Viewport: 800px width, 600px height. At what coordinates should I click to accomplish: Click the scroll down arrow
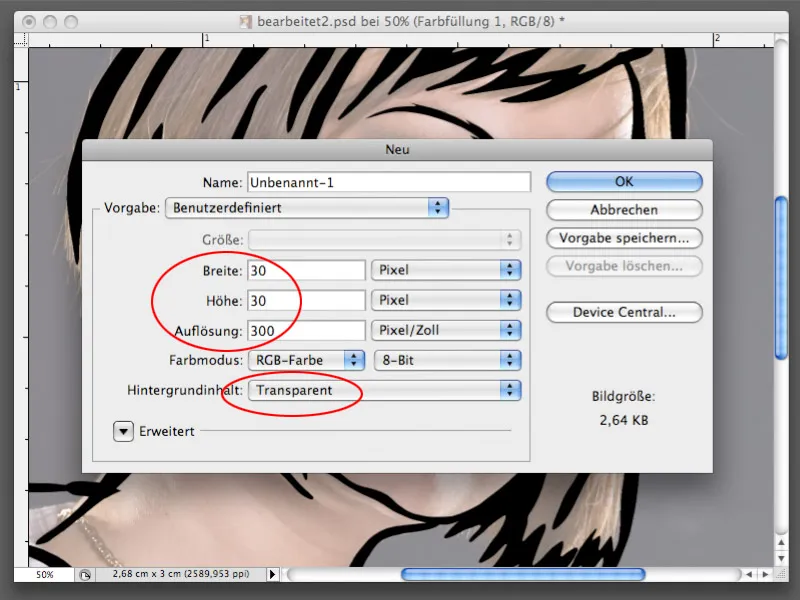click(781, 559)
